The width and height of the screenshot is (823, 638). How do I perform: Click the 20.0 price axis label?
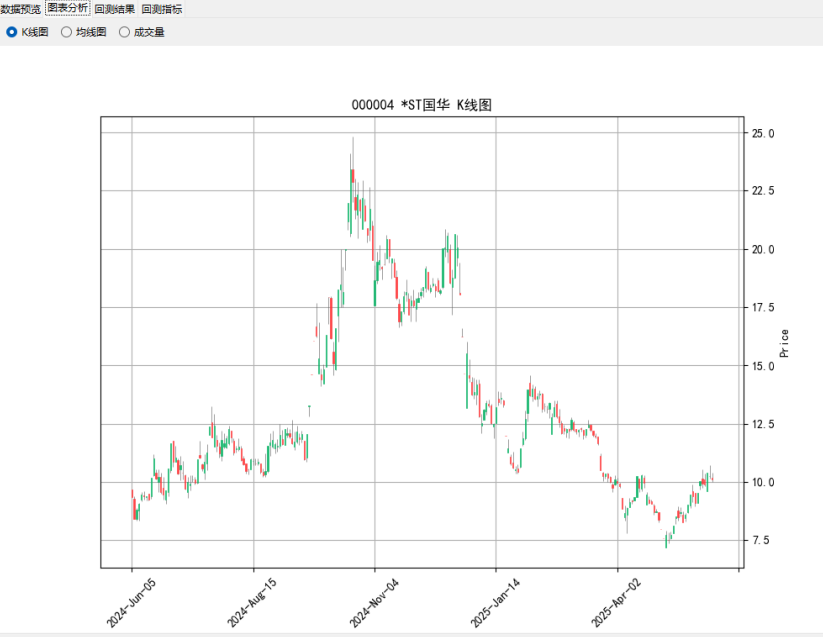tap(763, 249)
